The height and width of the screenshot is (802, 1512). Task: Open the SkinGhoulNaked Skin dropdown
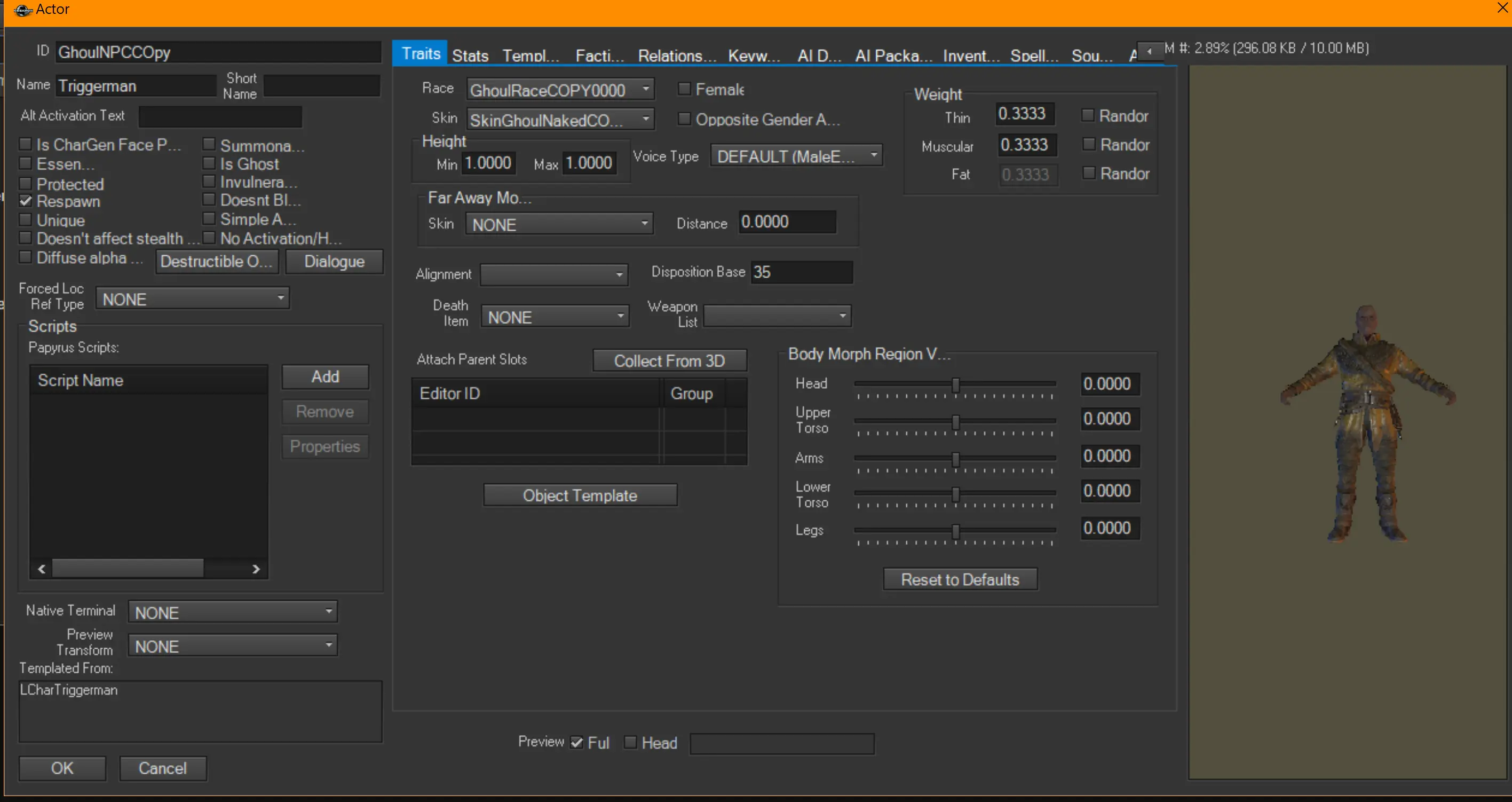560,120
